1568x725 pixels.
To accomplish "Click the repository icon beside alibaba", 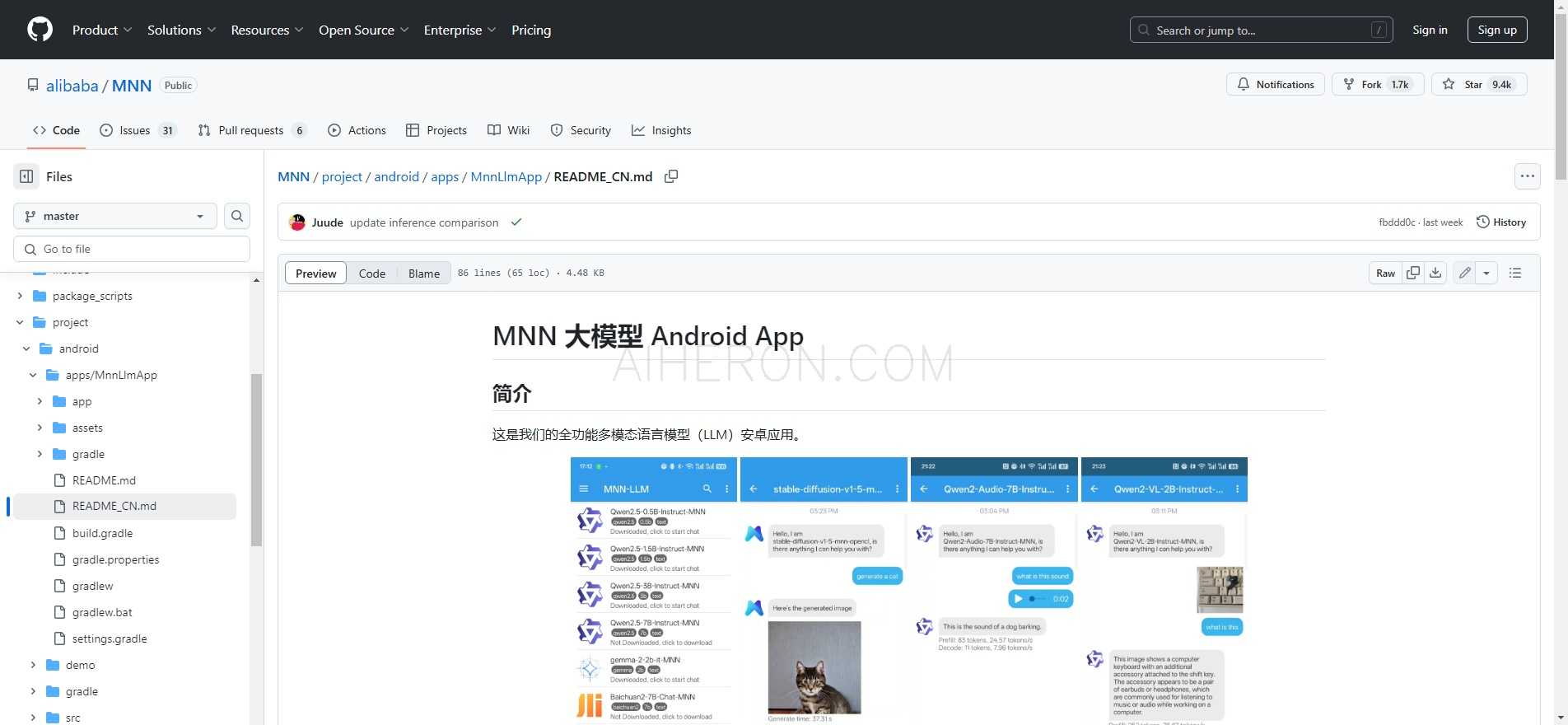I will point(33,85).
